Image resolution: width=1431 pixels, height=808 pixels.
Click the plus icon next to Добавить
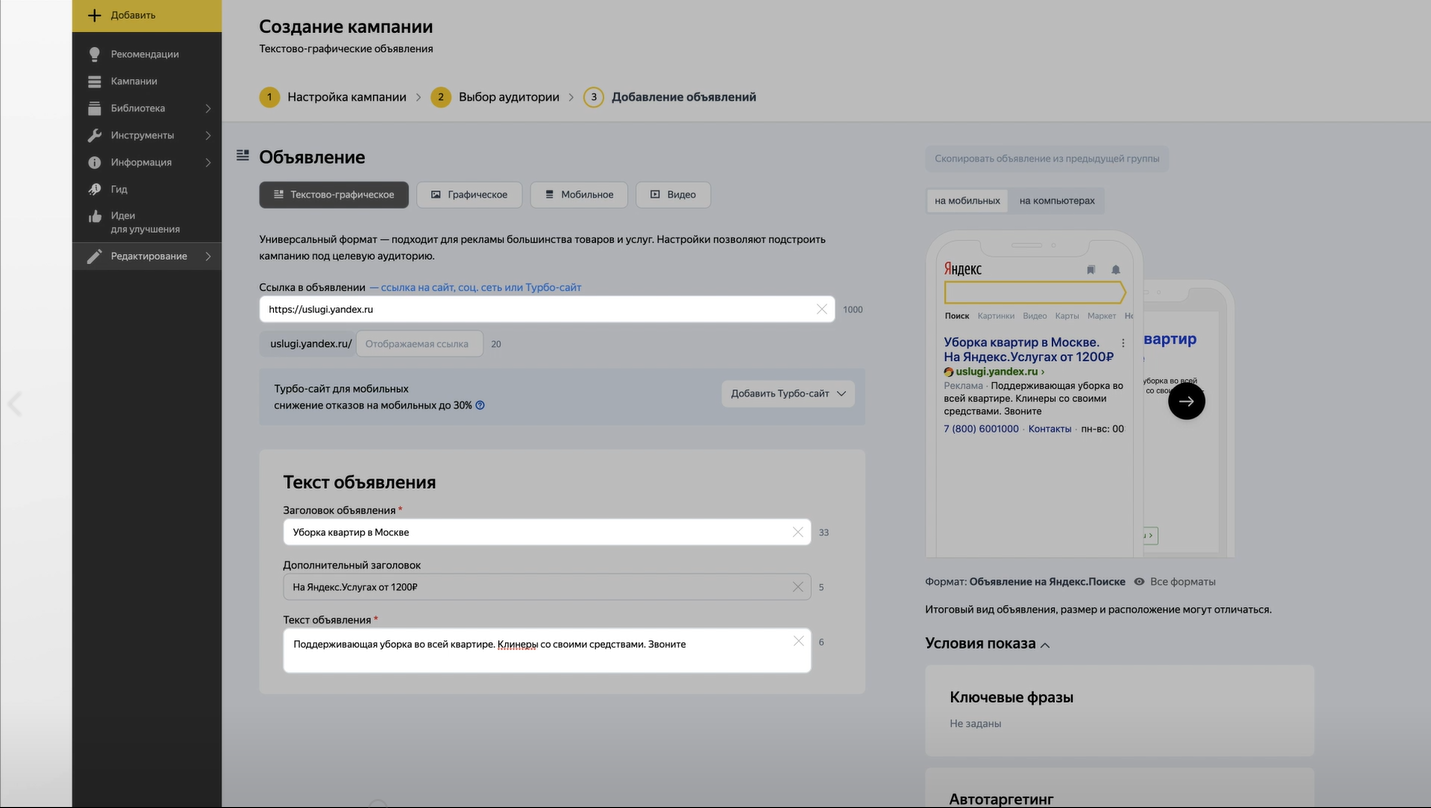click(x=94, y=15)
